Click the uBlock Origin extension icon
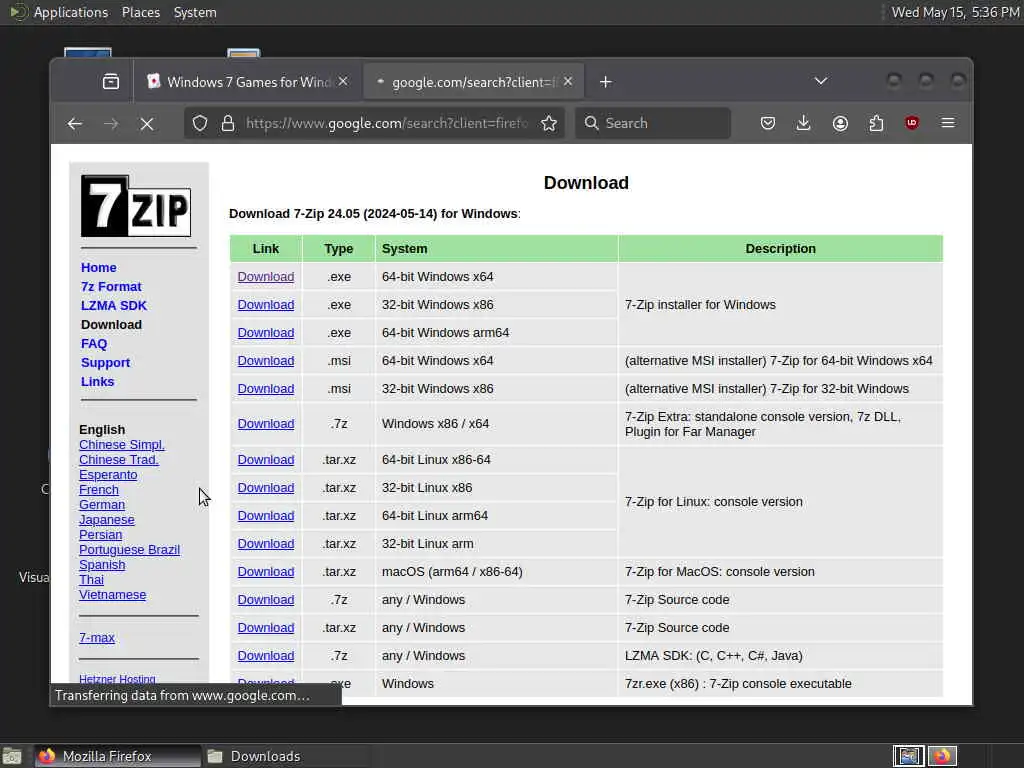 pyautogui.click(x=912, y=123)
